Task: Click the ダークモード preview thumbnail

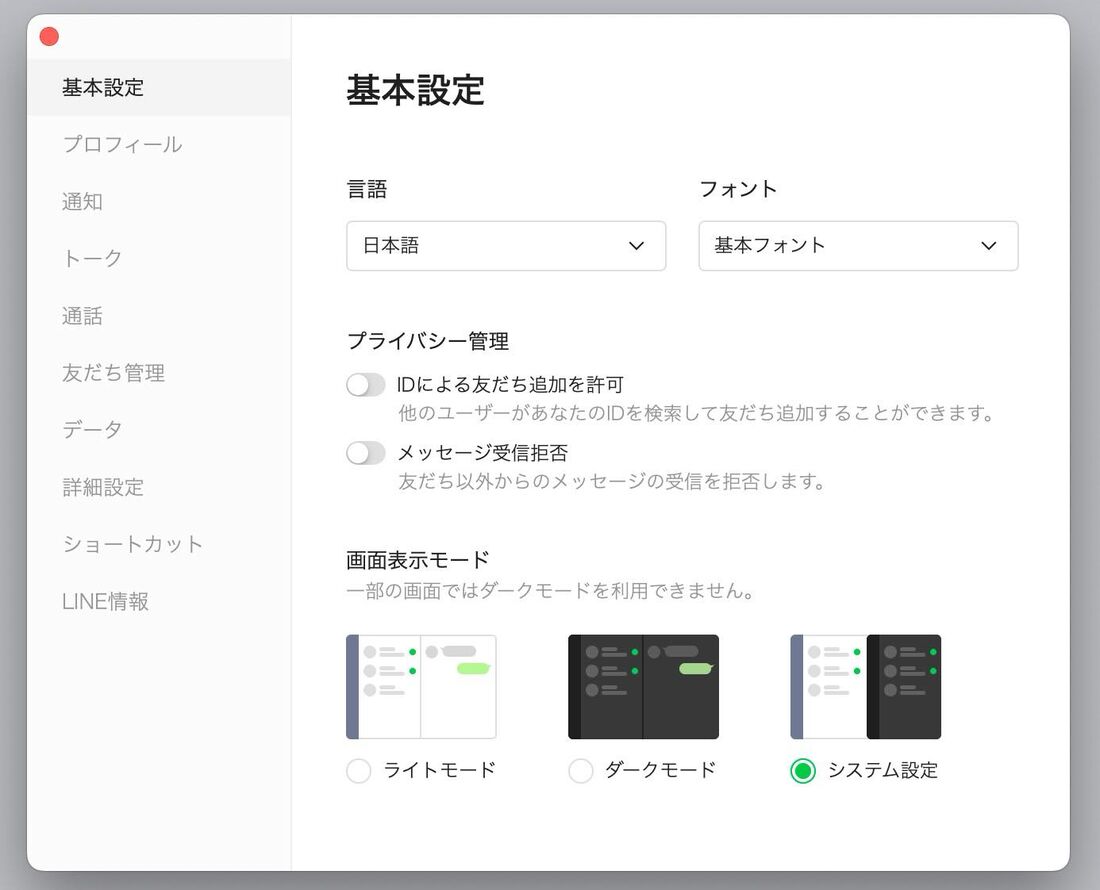Action: 643,687
